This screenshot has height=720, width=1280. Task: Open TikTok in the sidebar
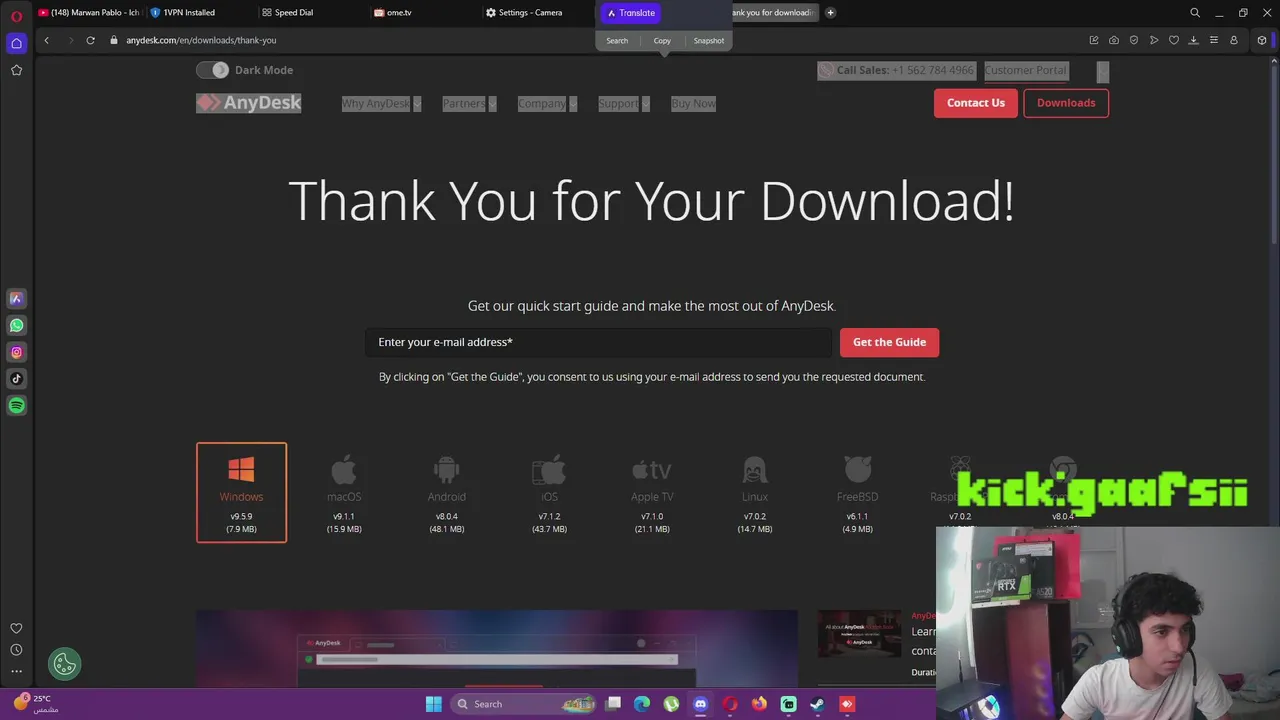pyautogui.click(x=16, y=379)
